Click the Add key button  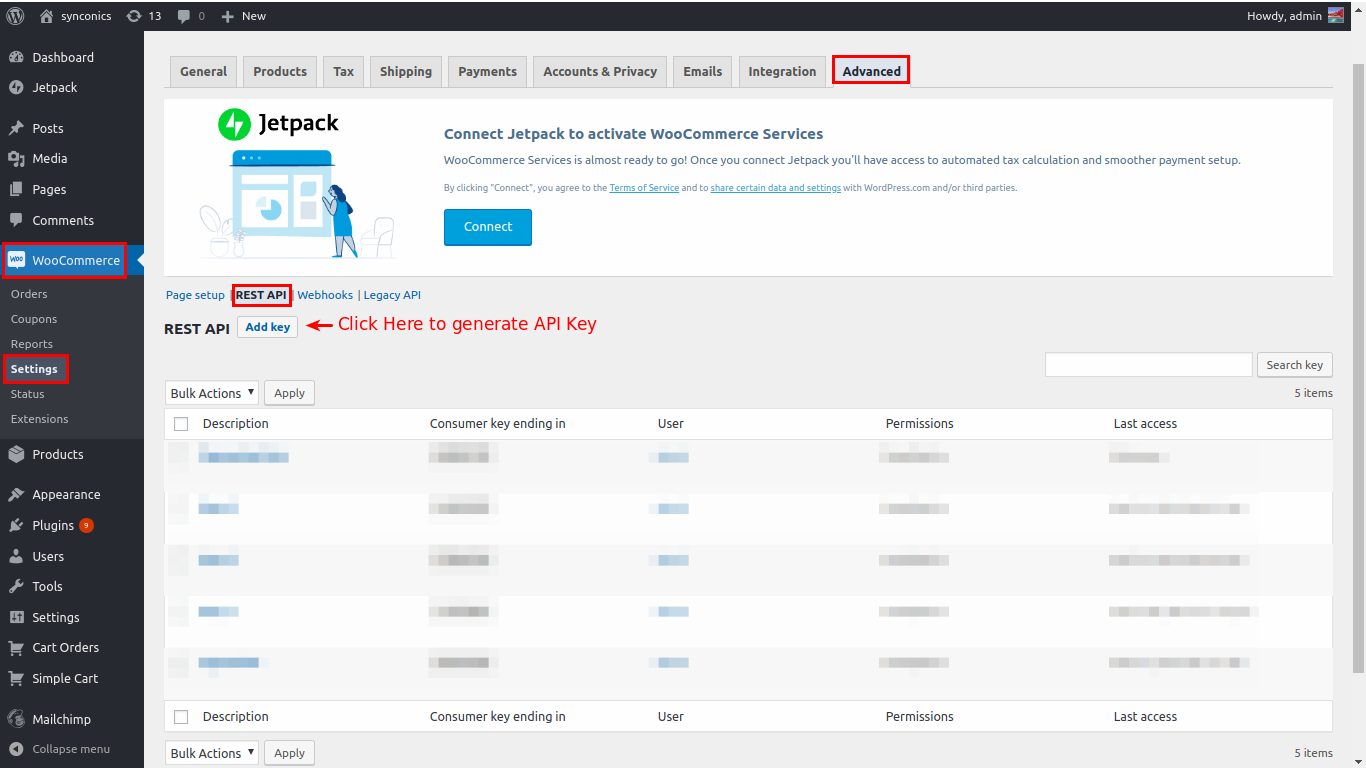coord(267,327)
